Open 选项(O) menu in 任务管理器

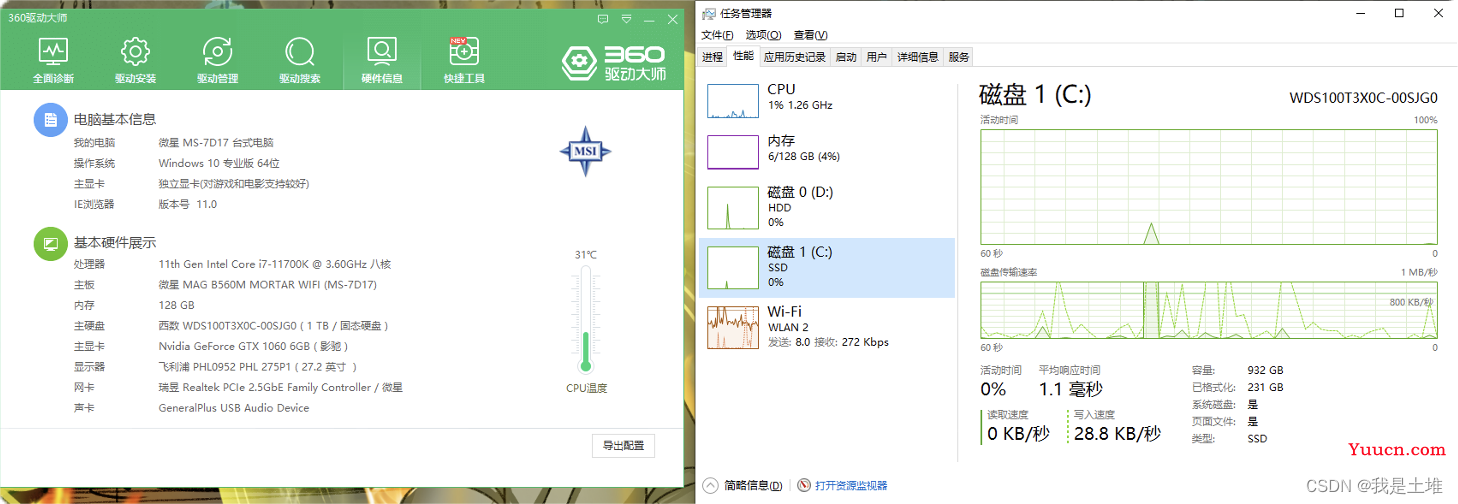764,35
